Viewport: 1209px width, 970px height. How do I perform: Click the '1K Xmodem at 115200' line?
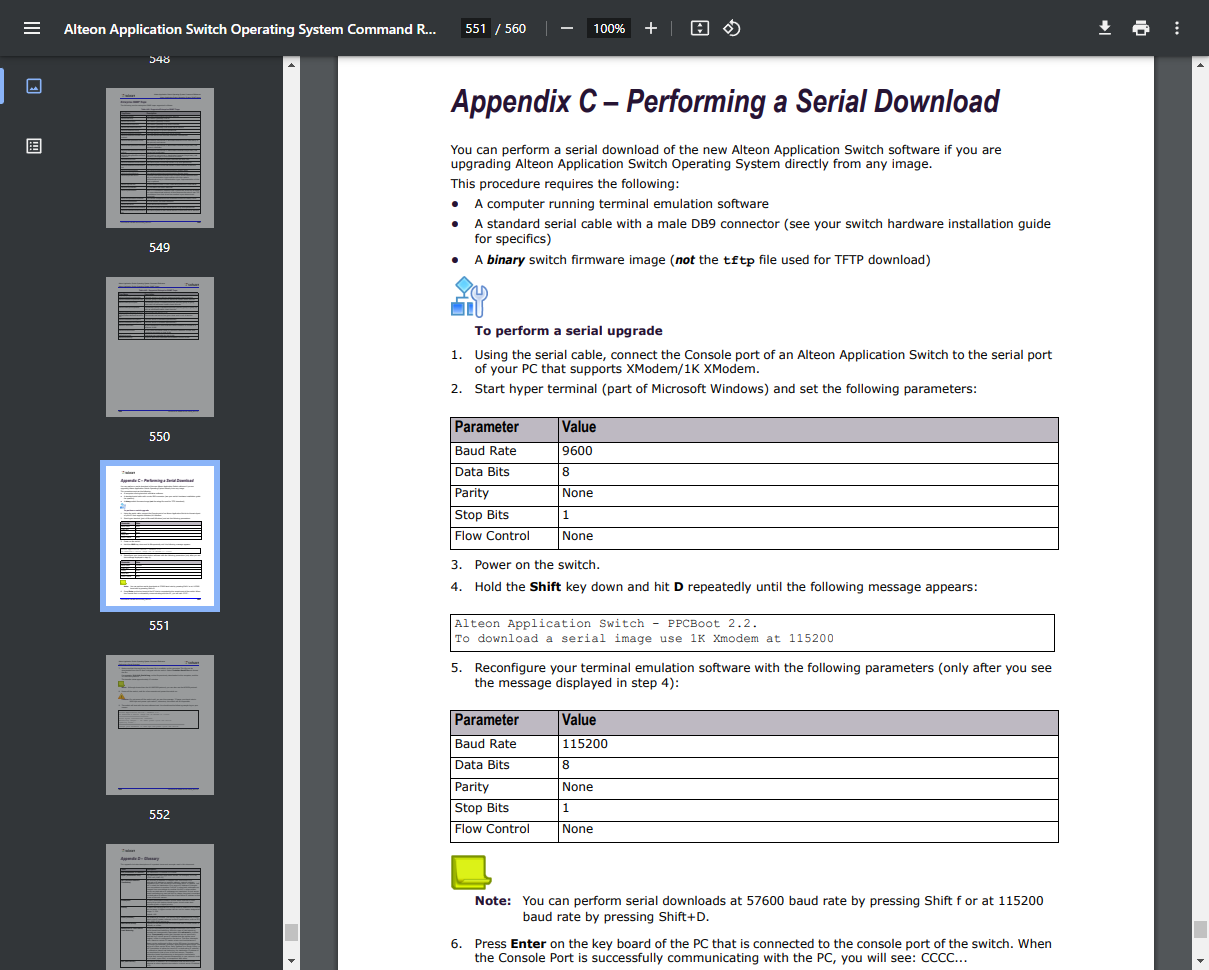pyautogui.click(x=644, y=638)
